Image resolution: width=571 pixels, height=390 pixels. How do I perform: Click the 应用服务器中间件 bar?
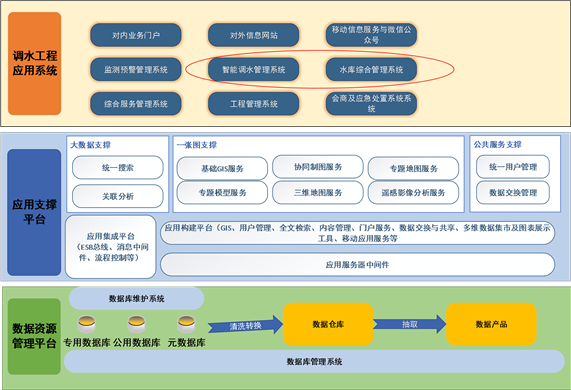[x=357, y=265]
